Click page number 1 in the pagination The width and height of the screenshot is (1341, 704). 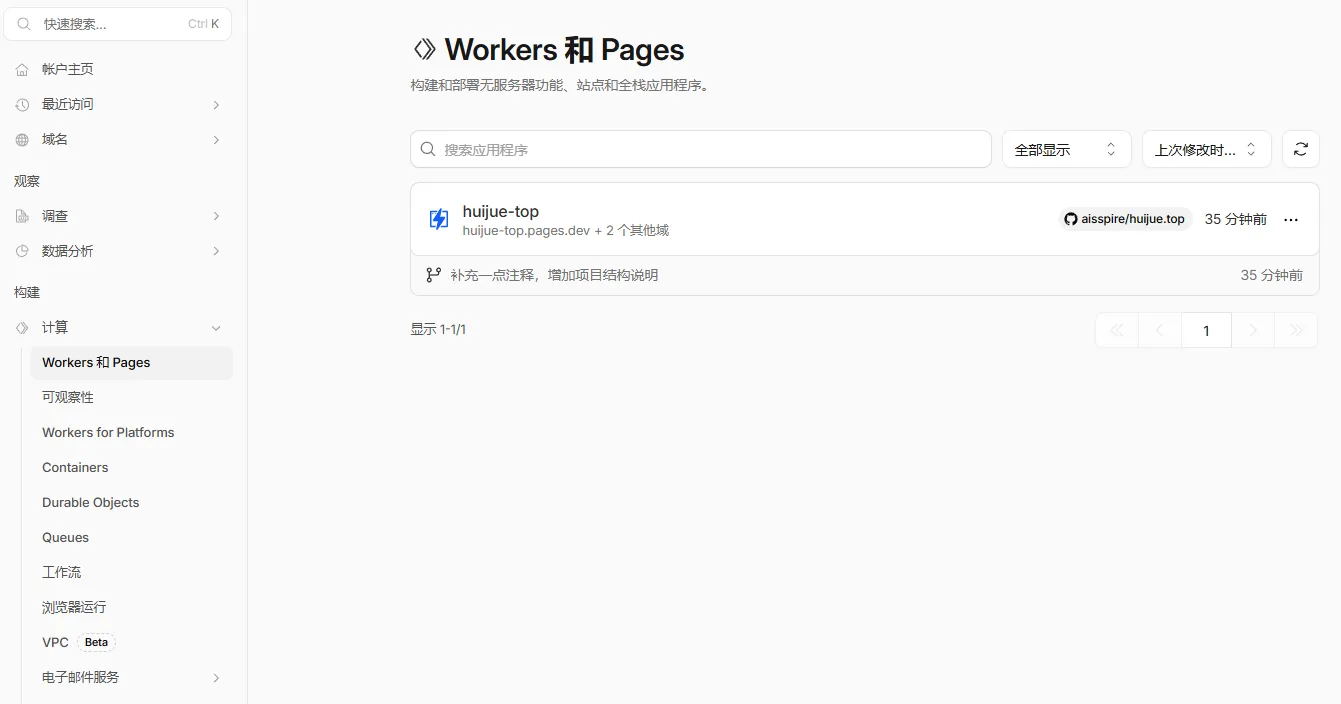[x=1206, y=330]
